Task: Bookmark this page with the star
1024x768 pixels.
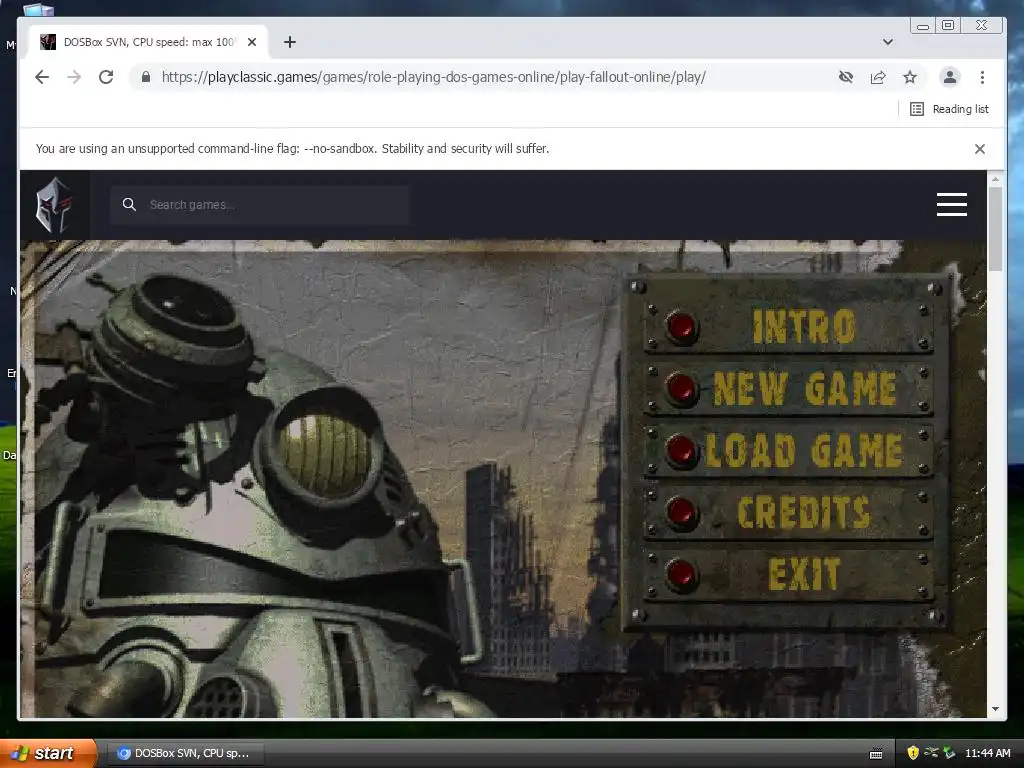Action: pyautogui.click(x=910, y=77)
